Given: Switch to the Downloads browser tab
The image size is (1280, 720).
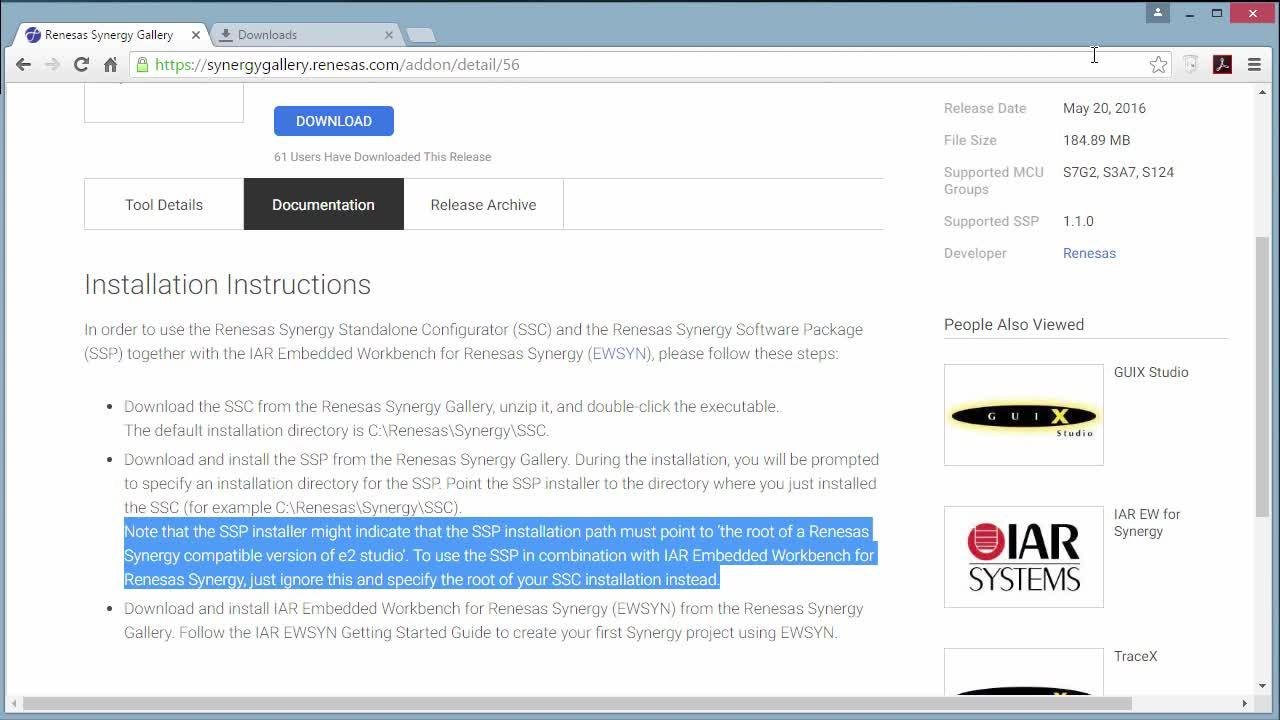Looking at the screenshot, I should pos(305,35).
